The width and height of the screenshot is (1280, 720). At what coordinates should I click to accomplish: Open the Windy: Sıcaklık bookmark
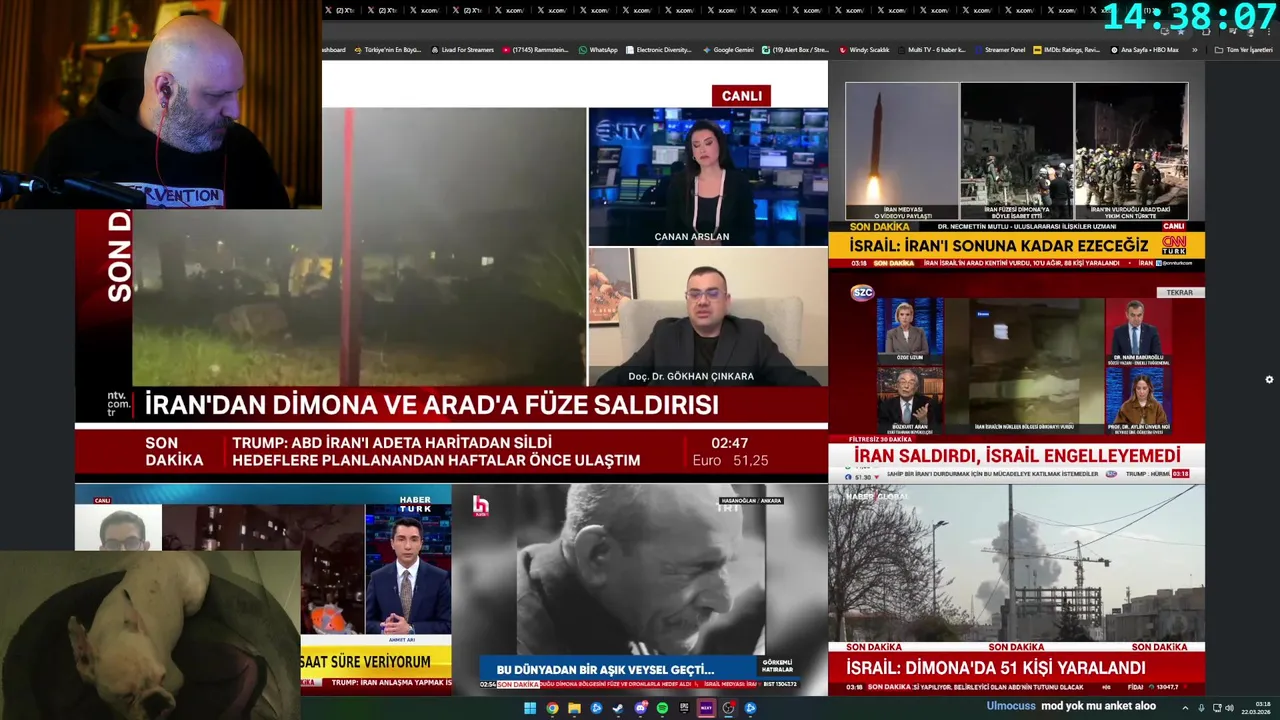tap(863, 49)
